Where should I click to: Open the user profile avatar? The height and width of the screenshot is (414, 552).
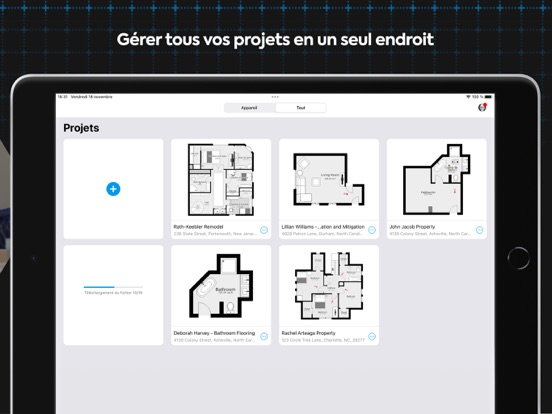coord(482,107)
